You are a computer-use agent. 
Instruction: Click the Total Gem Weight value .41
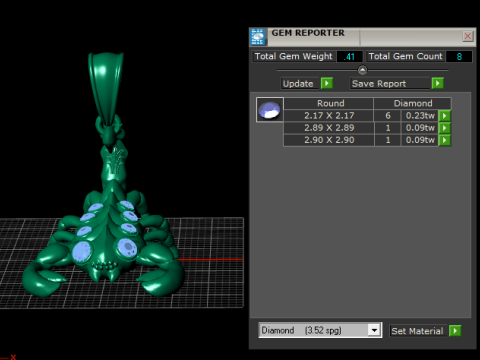coord(349,57)
